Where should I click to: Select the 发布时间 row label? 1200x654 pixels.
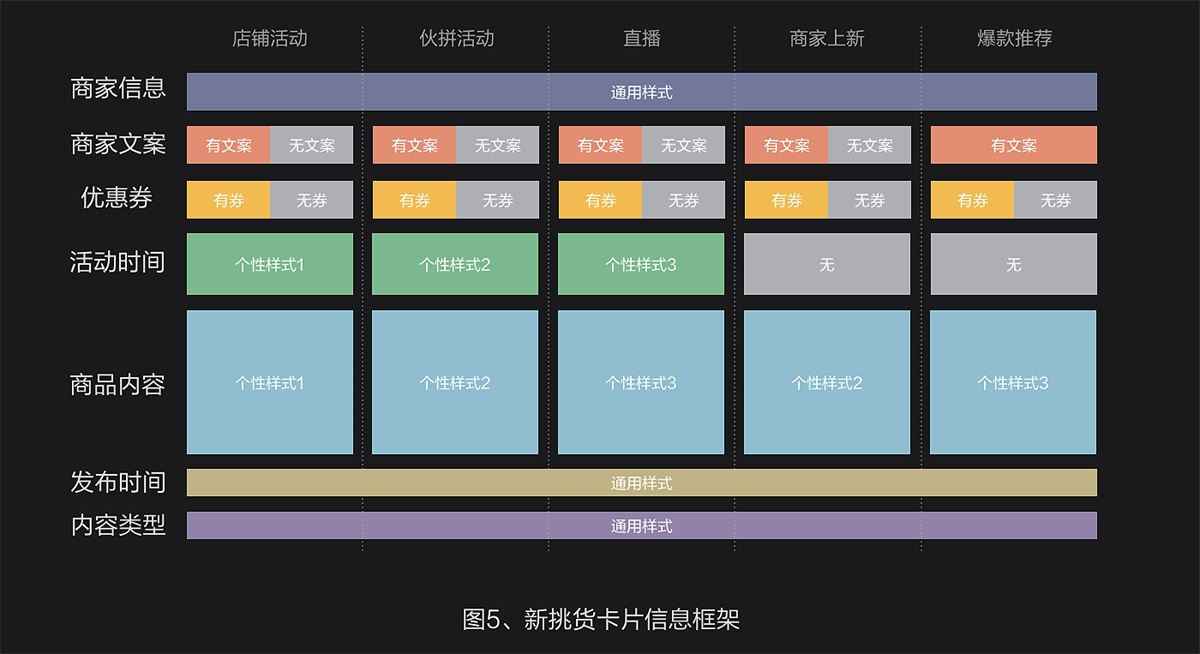117,482
